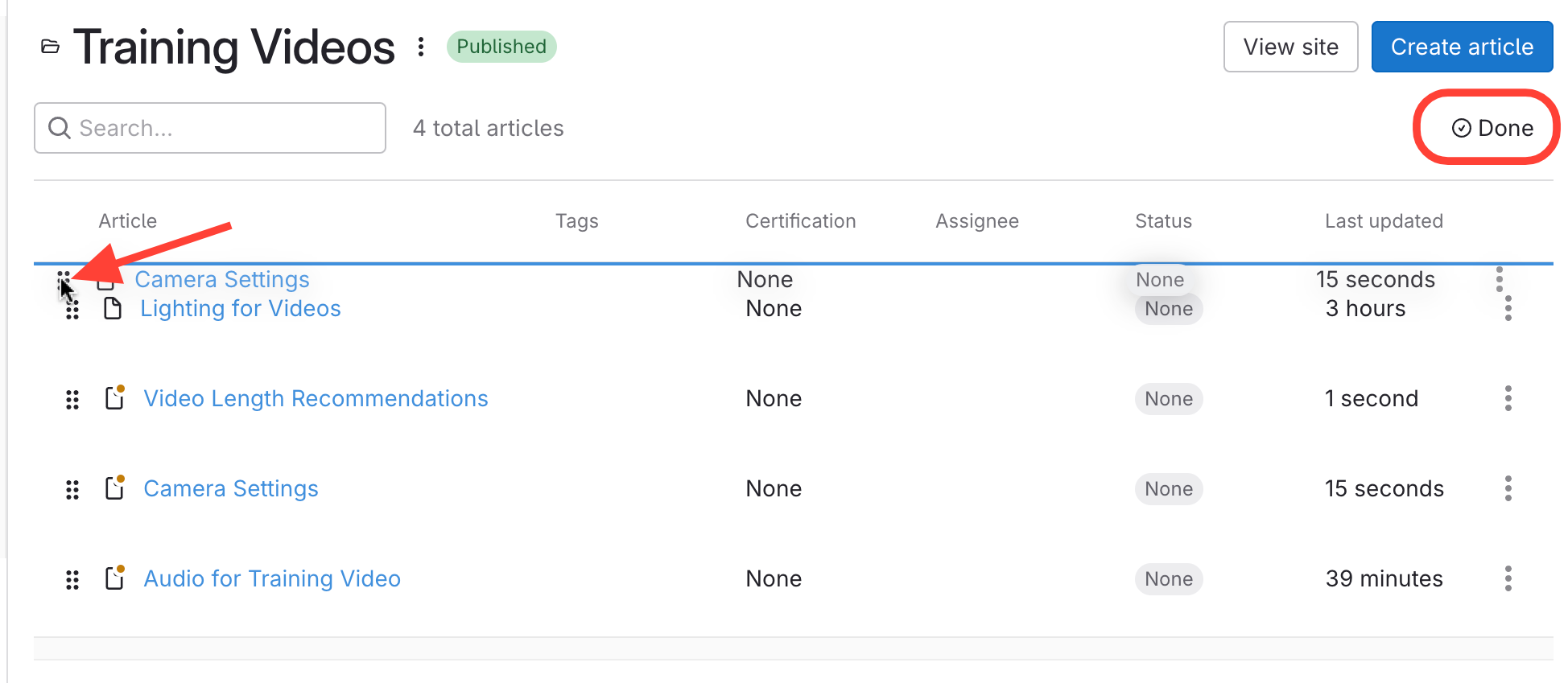This screenshot has width=1568, height=683.
Task: Grab drag handle for Lighting for Videos
Action: point(72,311)
